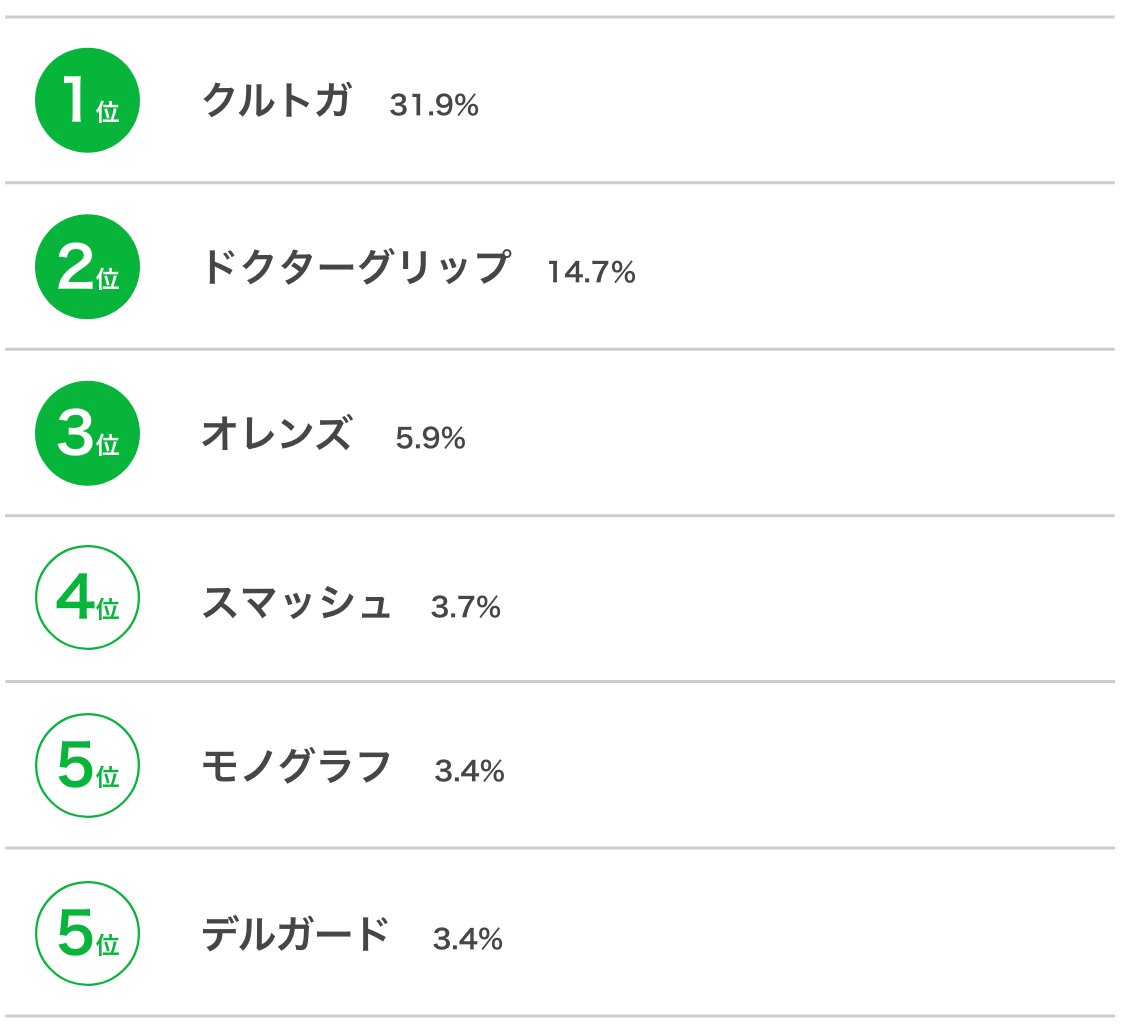Click the 5.9% percentage for オレンズ
This screenshot has width=1122, height=1028.
tap(430, 438)
